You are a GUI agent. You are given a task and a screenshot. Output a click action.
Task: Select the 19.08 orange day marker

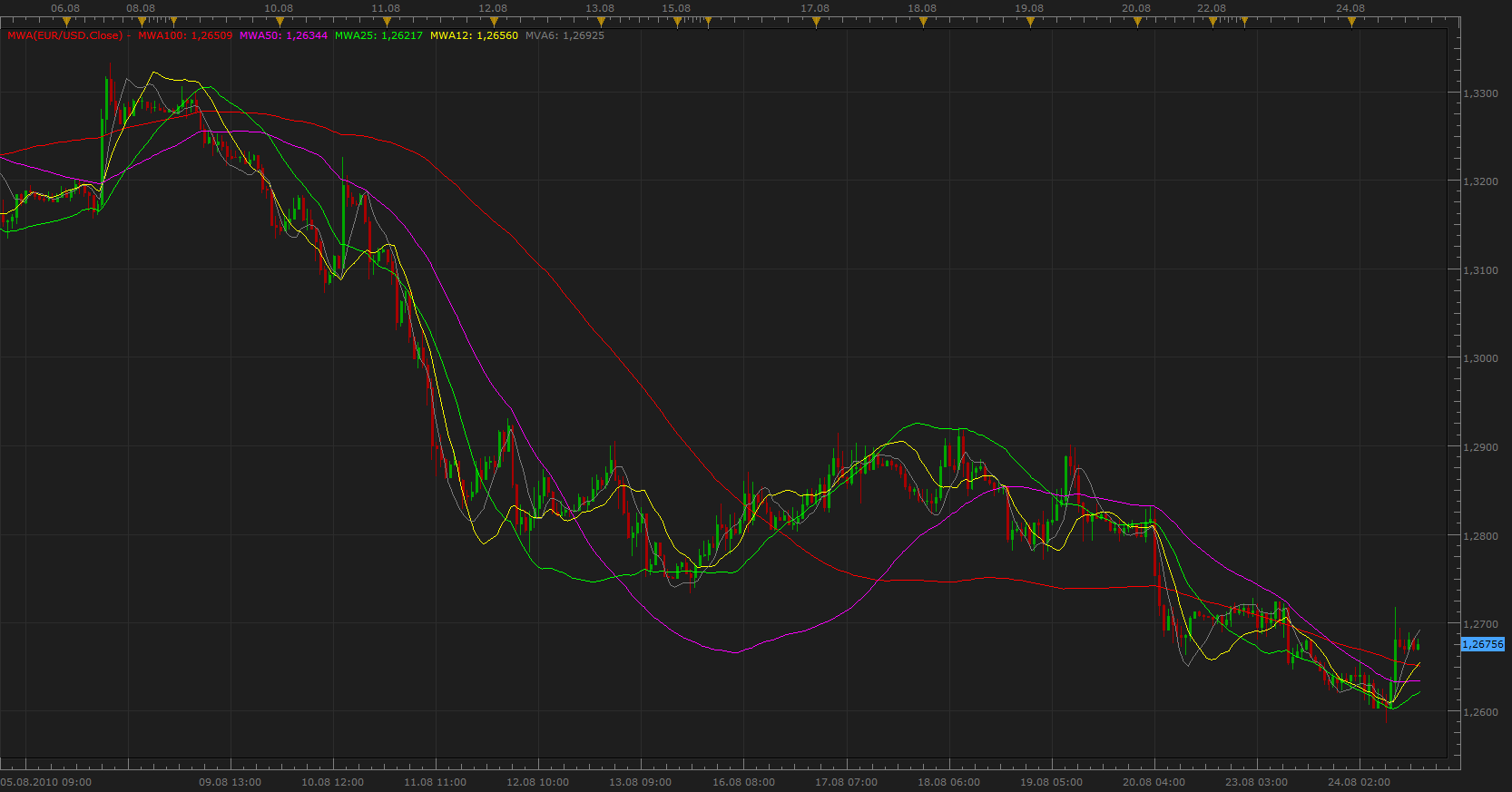click(x=1029, y=22)
